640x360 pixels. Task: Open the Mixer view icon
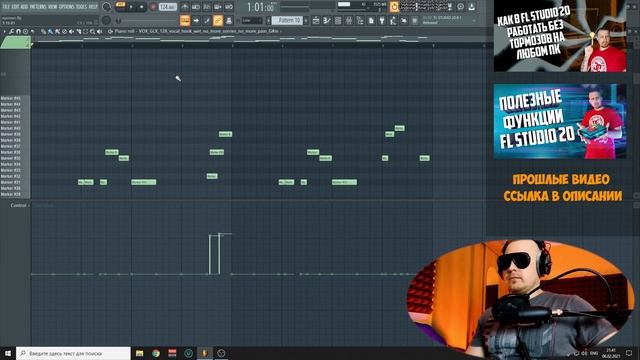(x=349, y=20)
